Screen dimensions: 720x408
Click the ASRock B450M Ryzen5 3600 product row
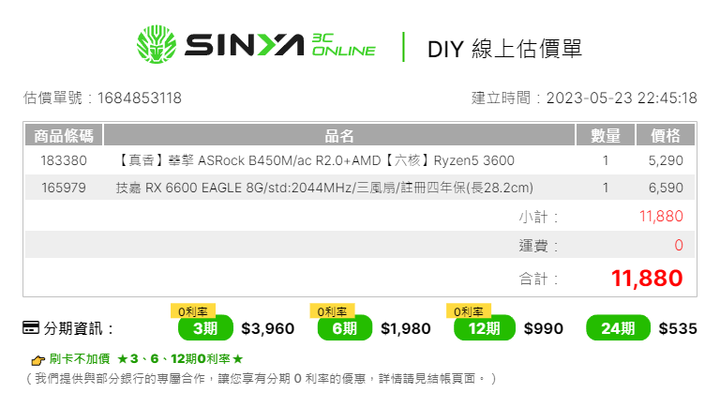360,160
